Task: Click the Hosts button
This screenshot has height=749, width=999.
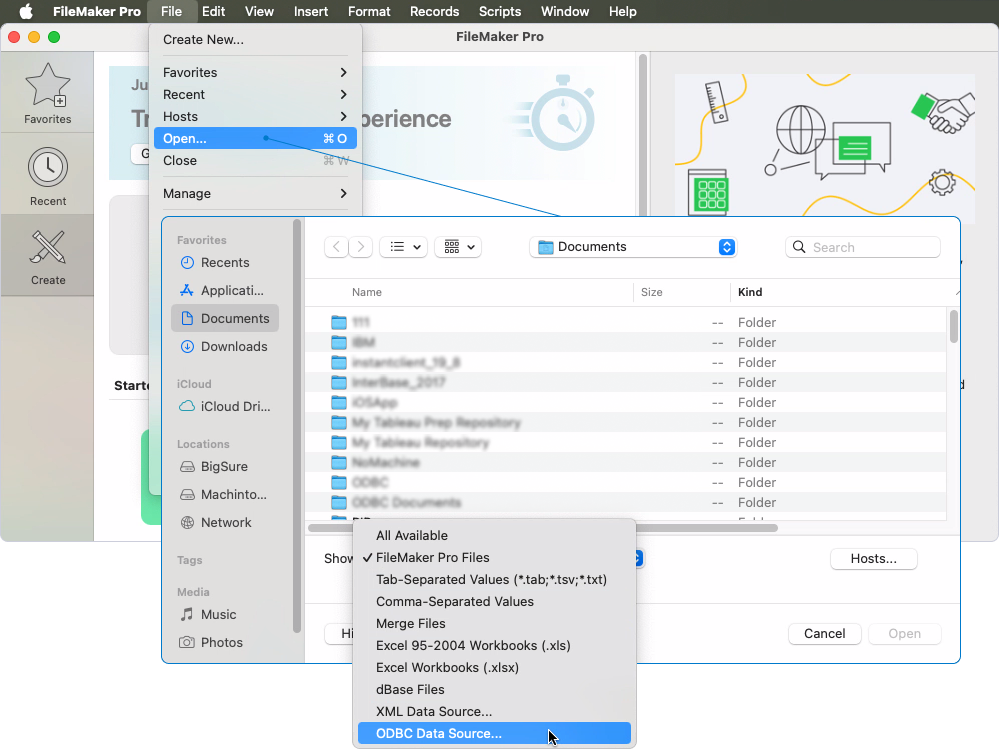Action: coord(873,558)
